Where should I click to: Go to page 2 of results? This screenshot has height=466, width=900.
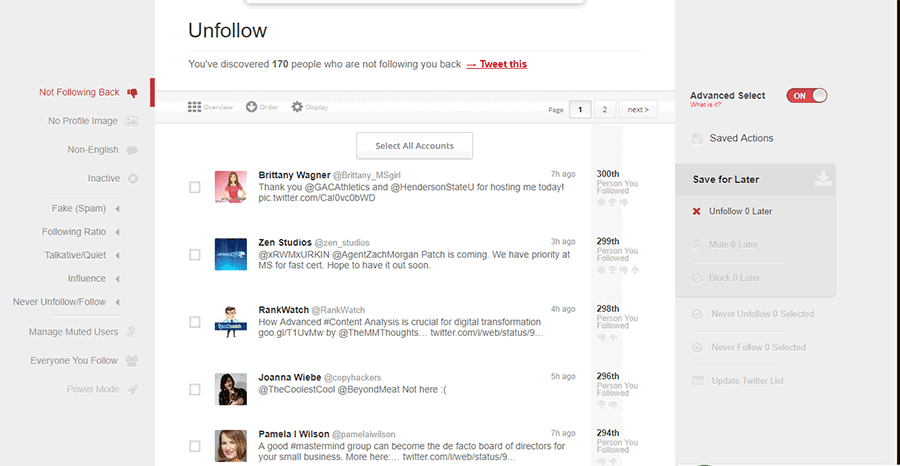605,110
